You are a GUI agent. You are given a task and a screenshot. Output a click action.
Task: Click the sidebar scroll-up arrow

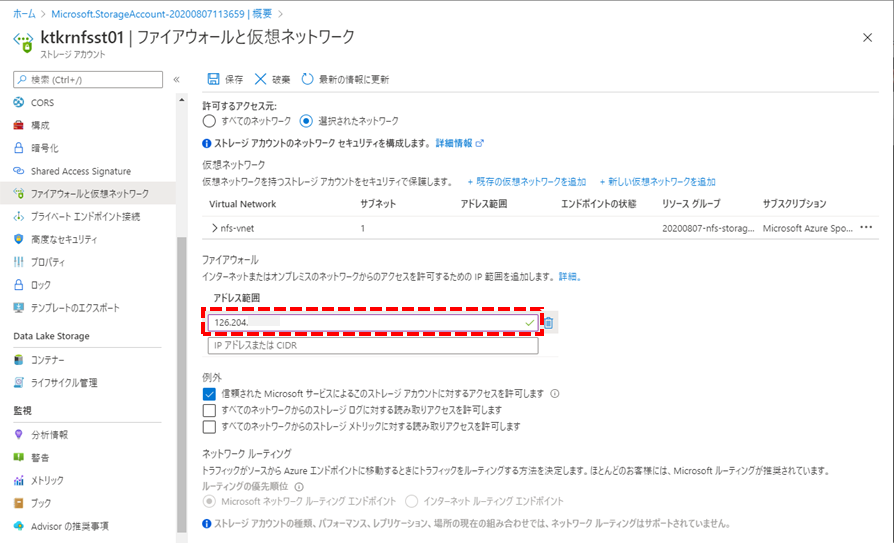point(182,100)
